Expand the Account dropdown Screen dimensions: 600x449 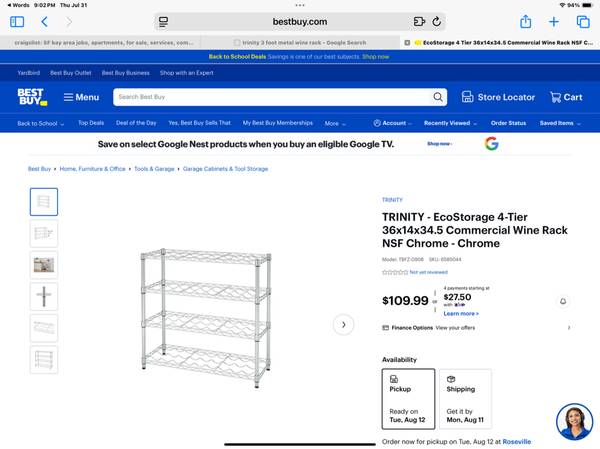click(393, 123)
